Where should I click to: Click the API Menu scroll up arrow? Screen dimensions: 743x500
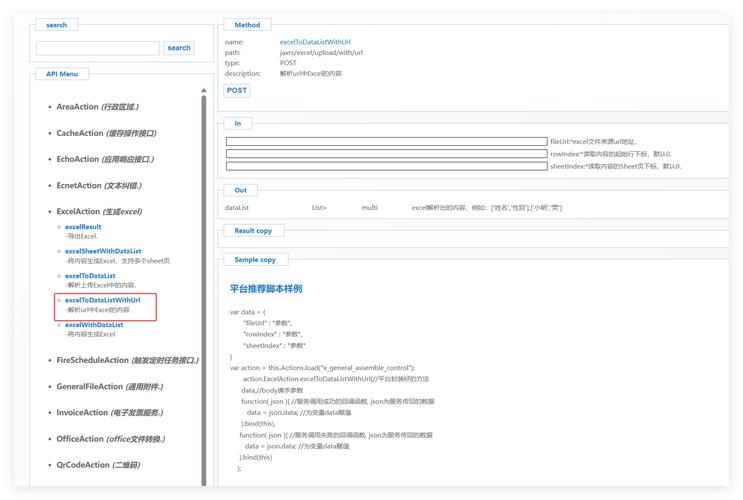pos(204,91)
